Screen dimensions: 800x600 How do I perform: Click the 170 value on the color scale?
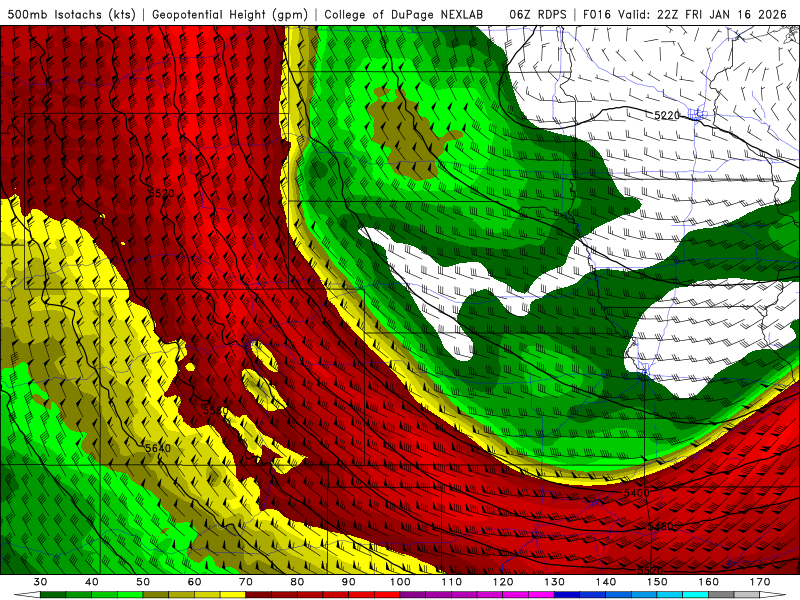point(760,582)
